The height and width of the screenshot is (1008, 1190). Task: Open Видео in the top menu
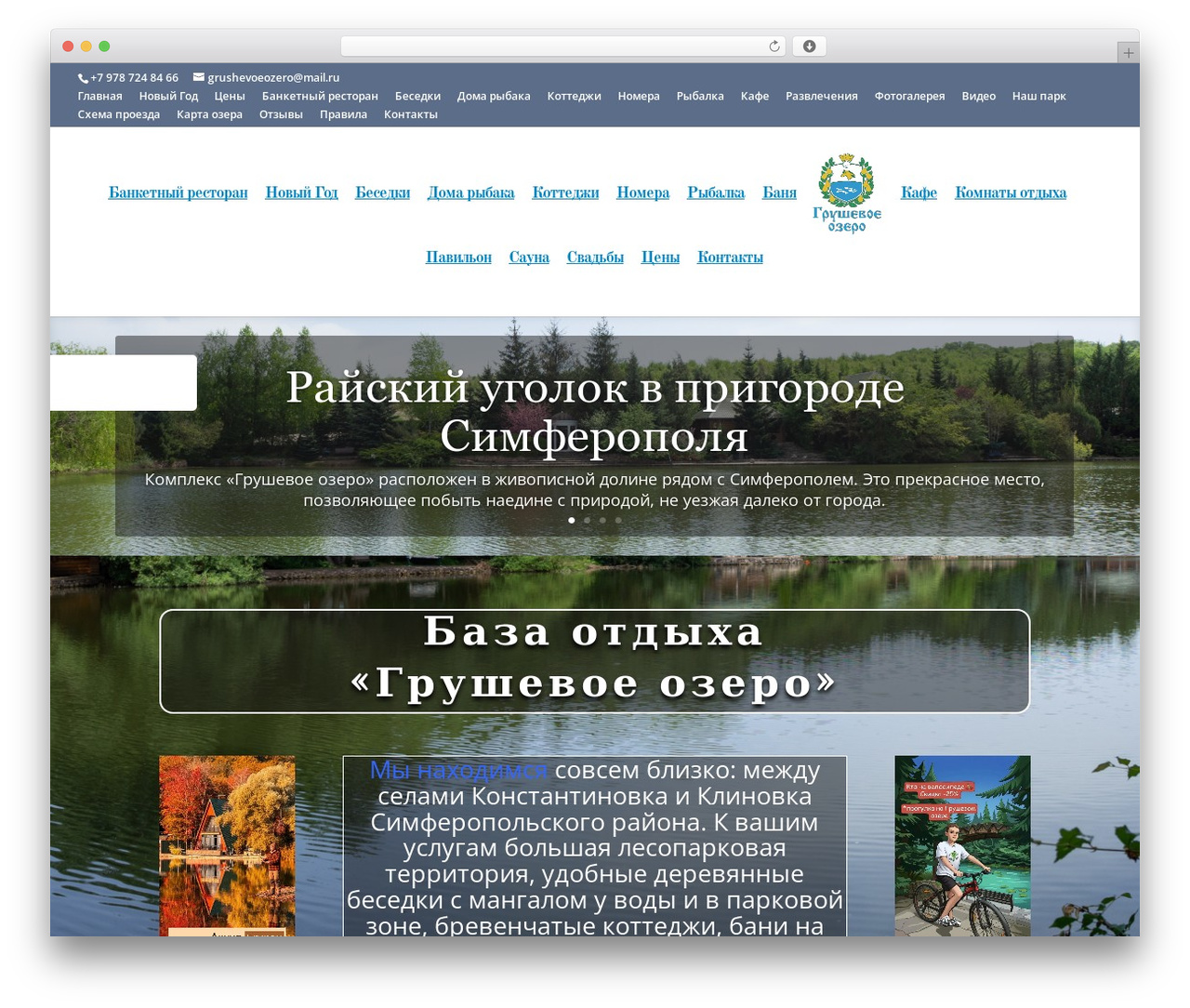978,96
